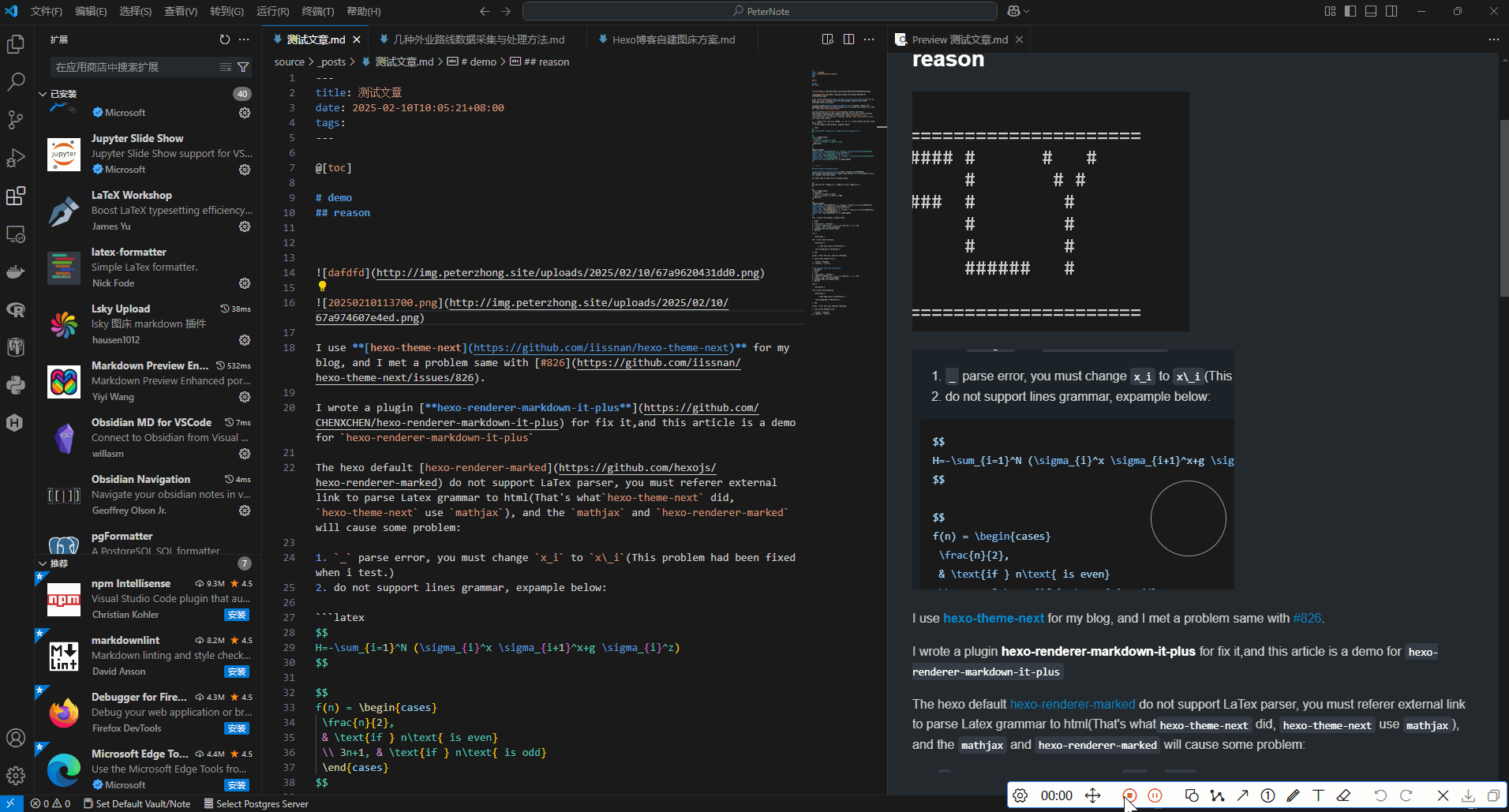
Task: Pause recording in the capture toolbar
Action: pos(1155,795)
